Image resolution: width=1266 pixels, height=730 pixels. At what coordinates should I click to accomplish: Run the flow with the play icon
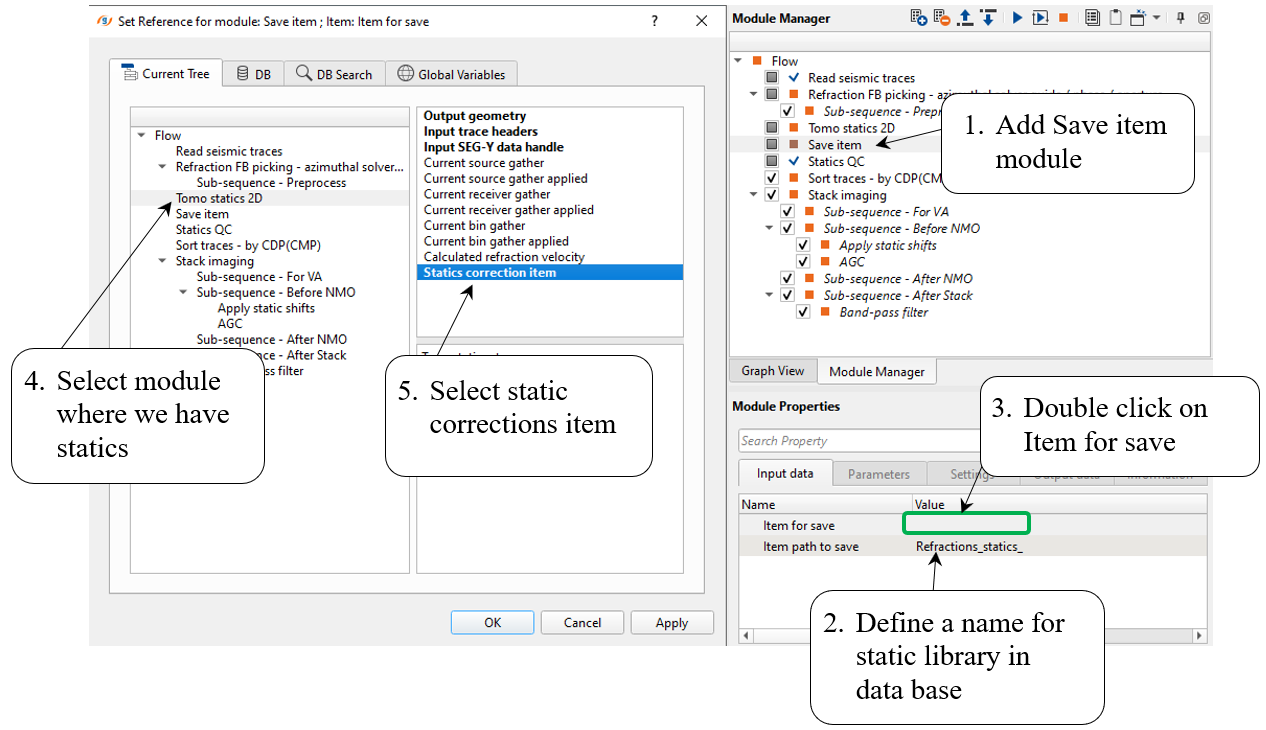click(x=1017, y=18)
